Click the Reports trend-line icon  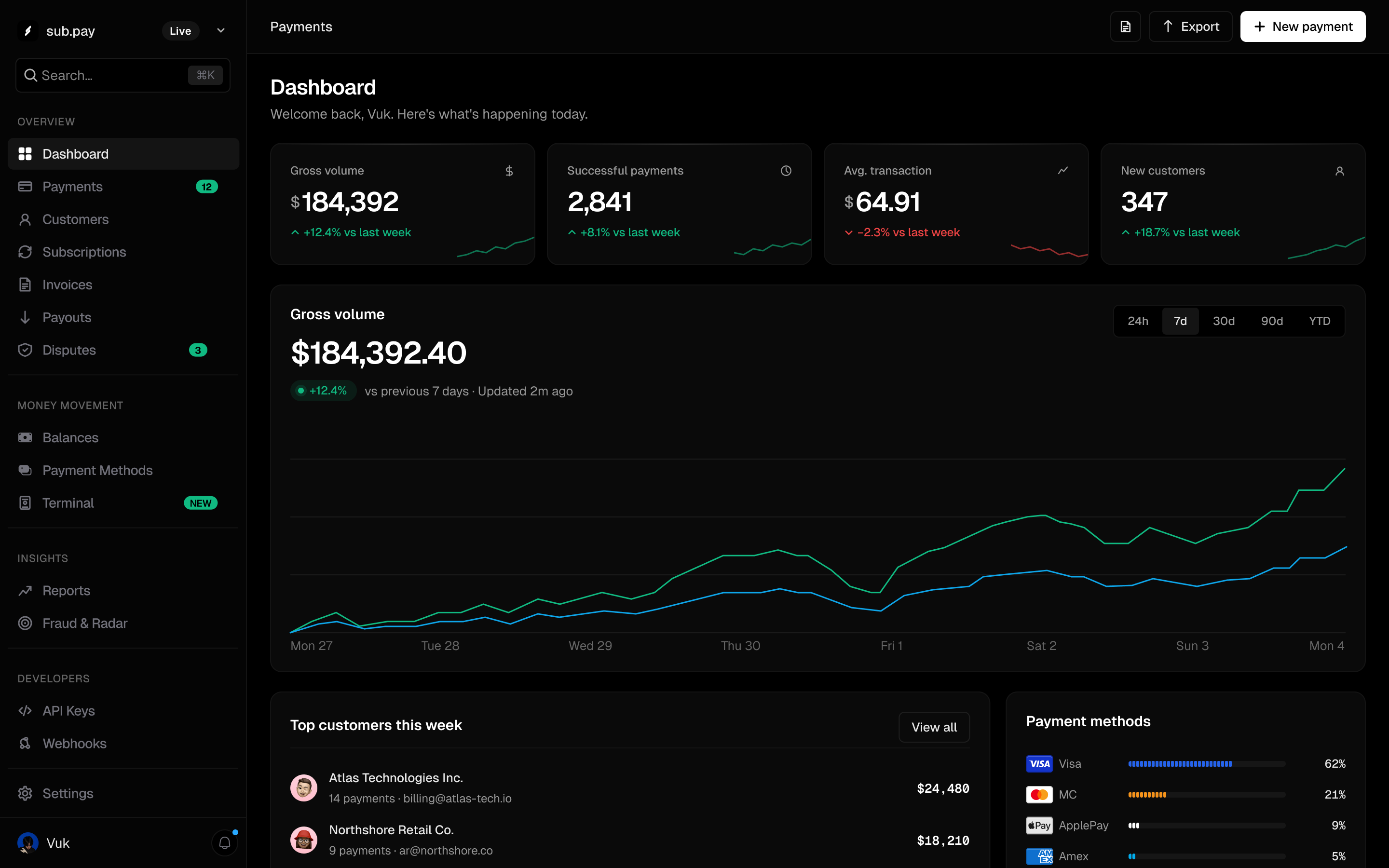pyautogui.click(x=25, y=591)
